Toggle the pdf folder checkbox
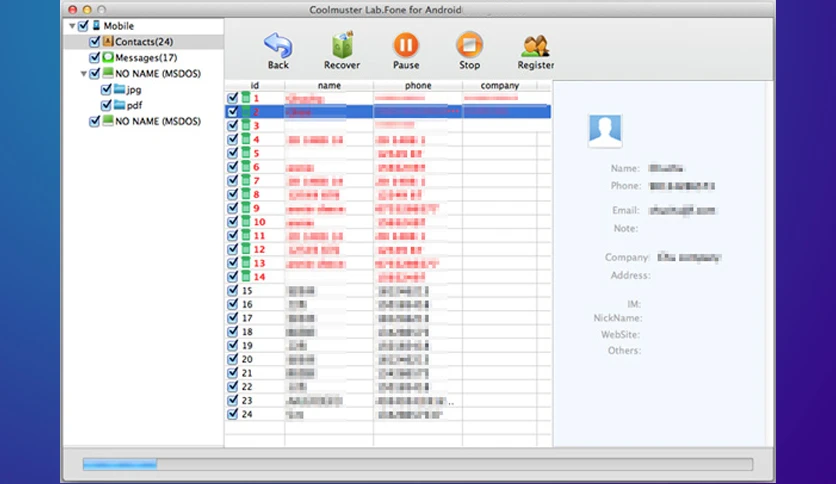The width and height of the screenshot is (836, 484). (x=107, y=105)
